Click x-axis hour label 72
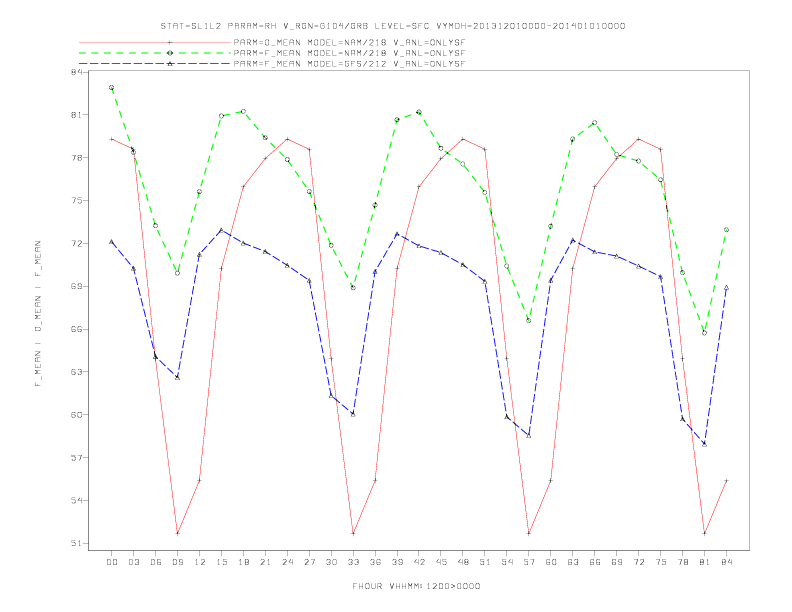 point(639,562)
